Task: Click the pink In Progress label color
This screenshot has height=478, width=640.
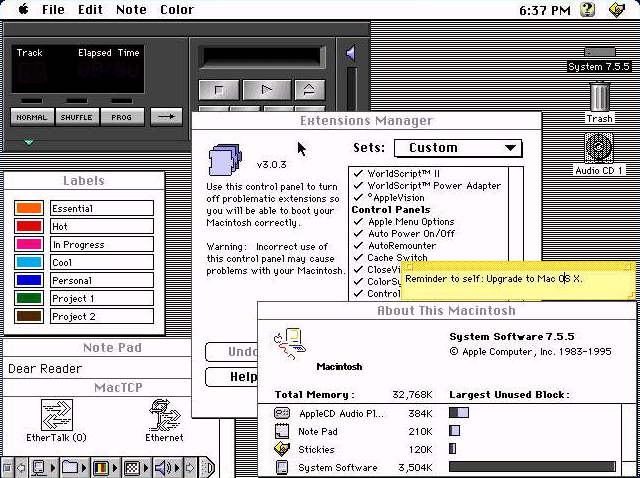Action: (29, 244)
